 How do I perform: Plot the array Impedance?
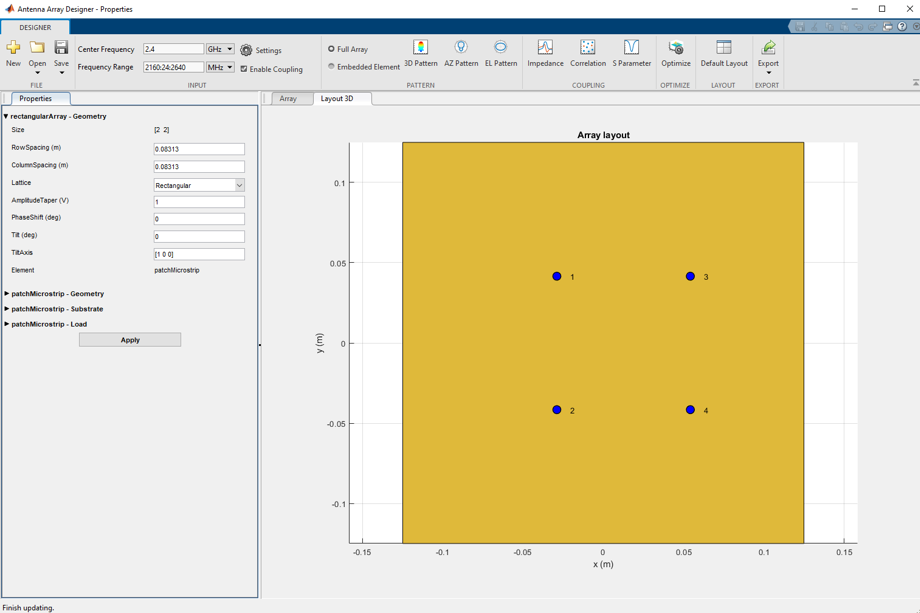pyautogui.click(x=545, y=53)
